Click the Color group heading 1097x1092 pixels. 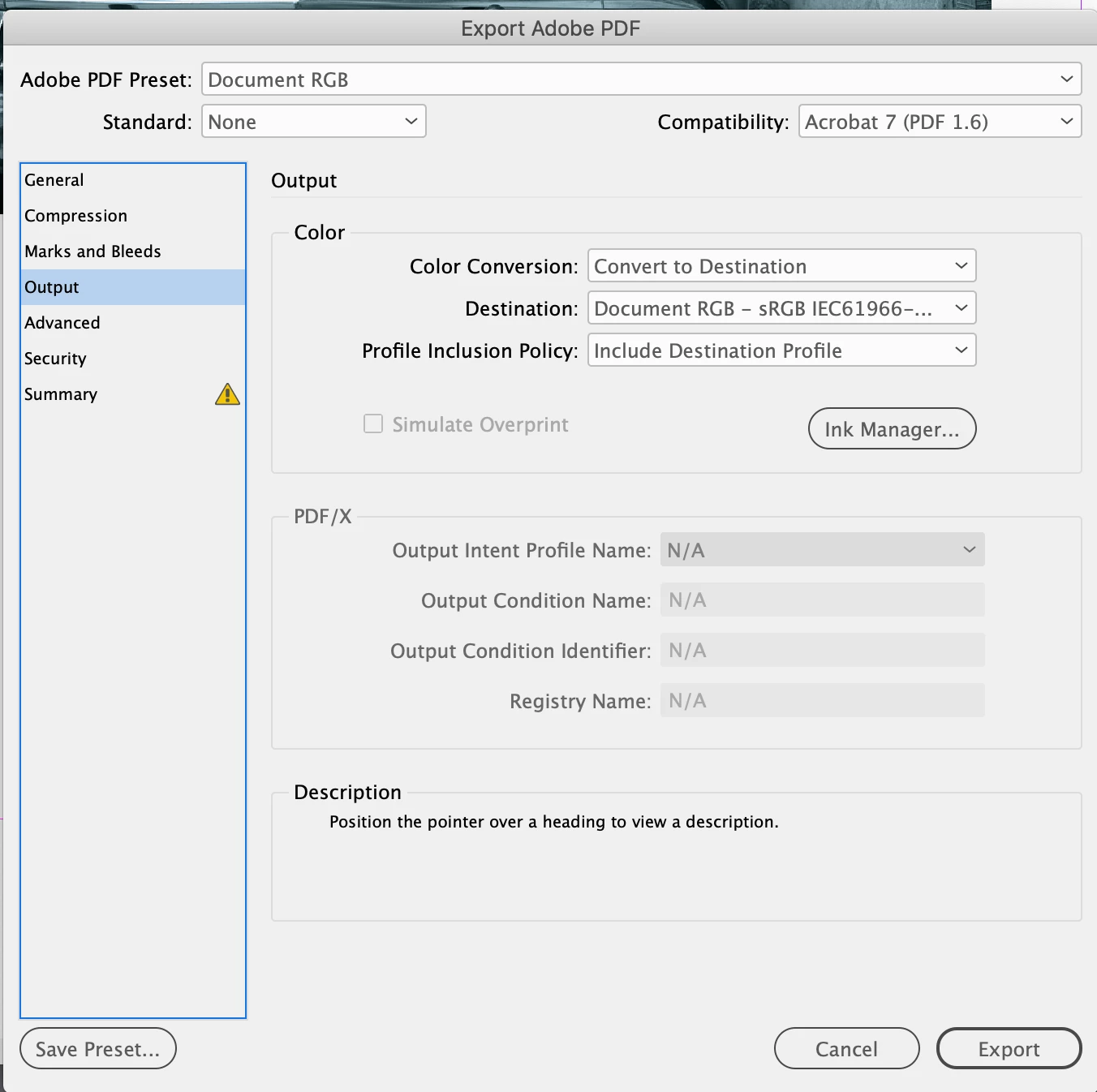point(319,232)
